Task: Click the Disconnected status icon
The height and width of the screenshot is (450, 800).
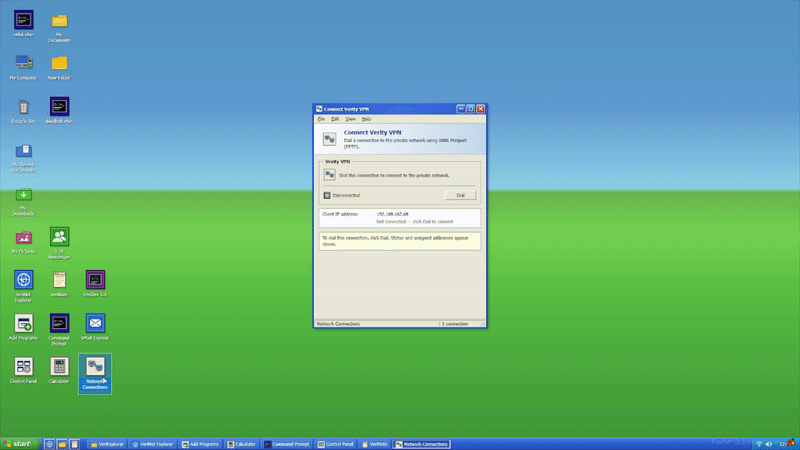Action: 327,195
